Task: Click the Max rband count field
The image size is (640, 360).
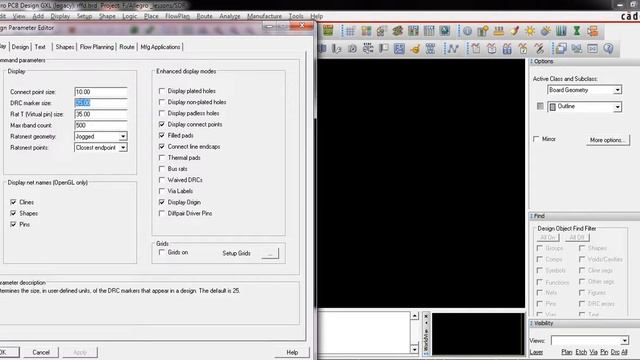Action: click(x=101, y=125)
